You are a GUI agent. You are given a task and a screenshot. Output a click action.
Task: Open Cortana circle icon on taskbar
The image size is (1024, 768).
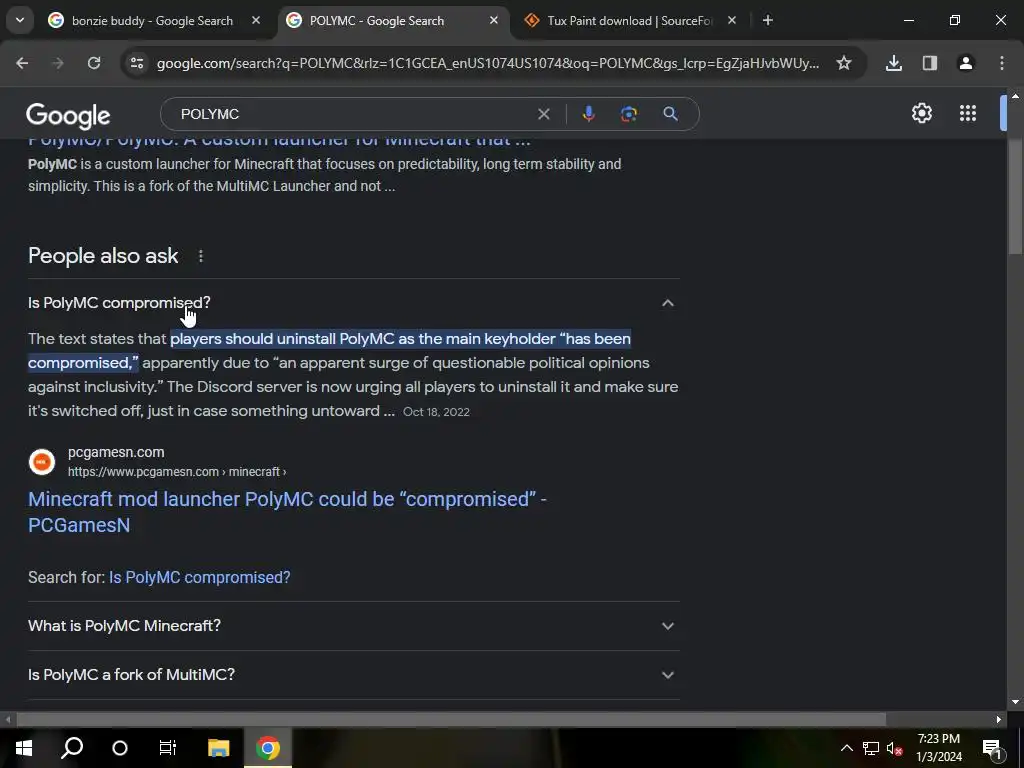click(x=120, y=748)
